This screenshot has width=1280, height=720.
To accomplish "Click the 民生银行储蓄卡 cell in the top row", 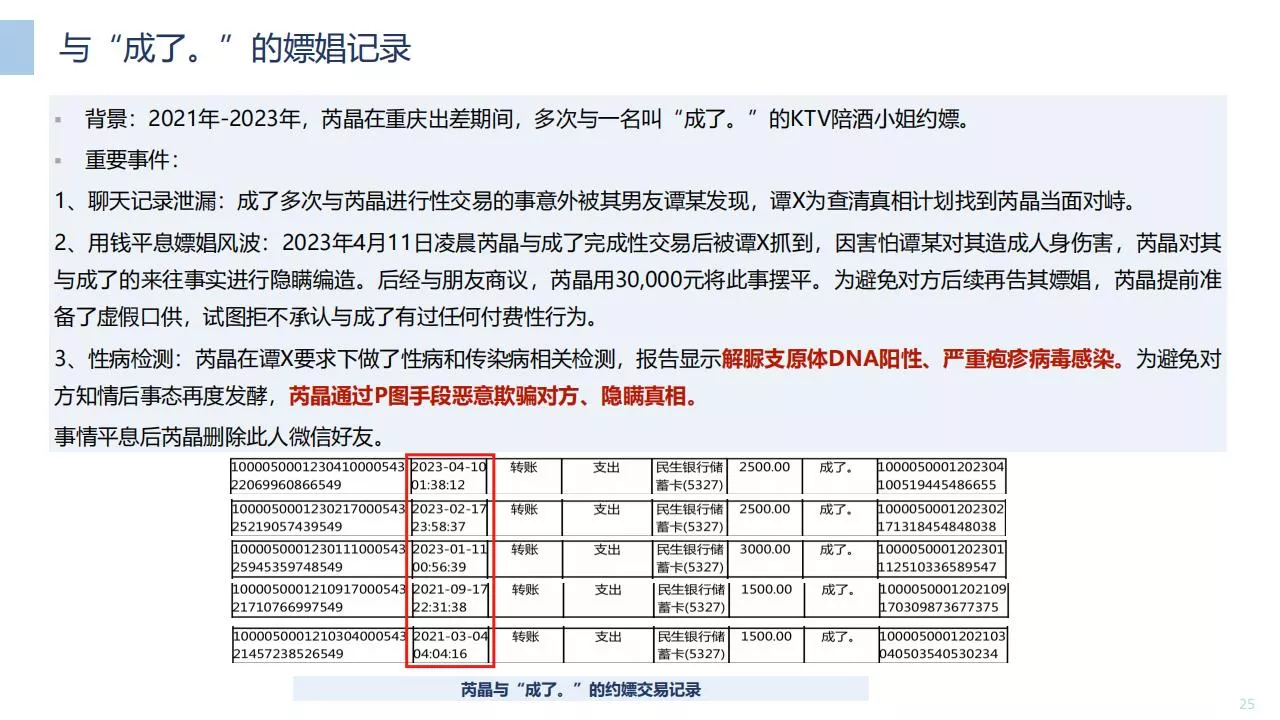I will [689, 476].
